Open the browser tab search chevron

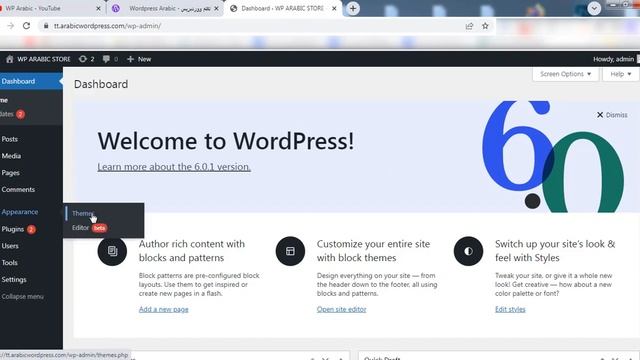[594, 8]
